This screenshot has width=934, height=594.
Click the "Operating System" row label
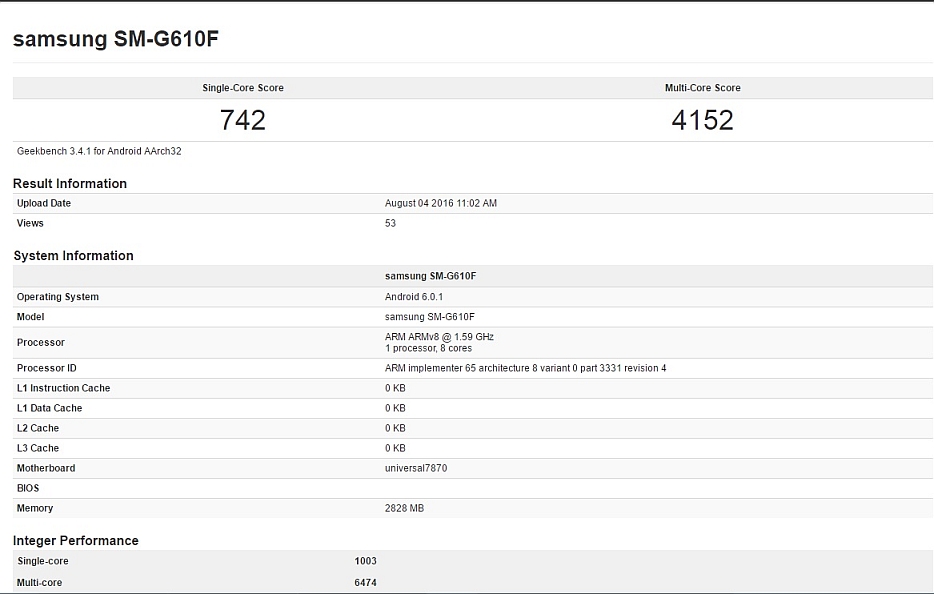[58, 297]
